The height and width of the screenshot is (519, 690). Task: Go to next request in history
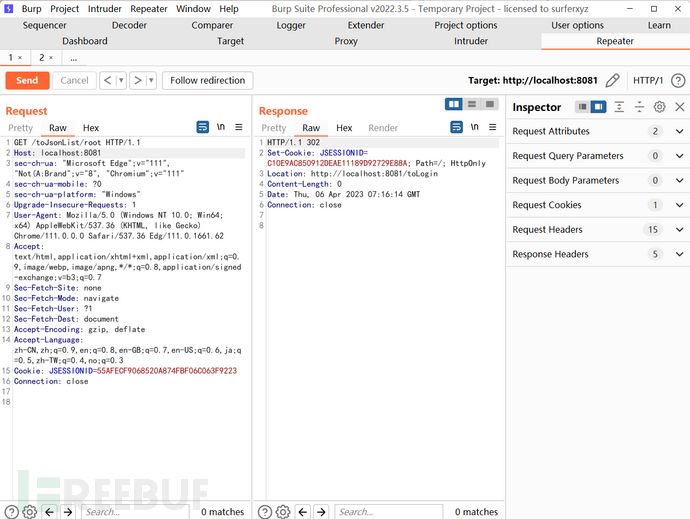click(x=138, y=81)
